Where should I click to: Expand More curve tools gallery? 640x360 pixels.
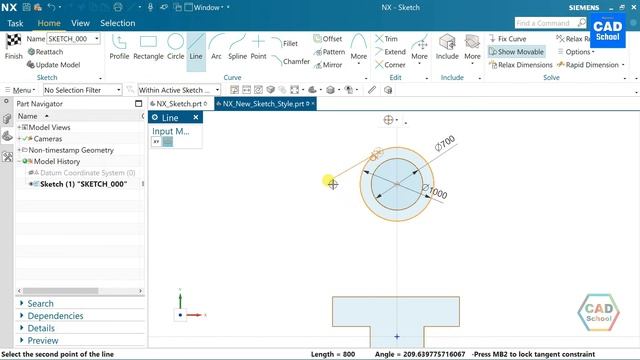tap(358, 49)
